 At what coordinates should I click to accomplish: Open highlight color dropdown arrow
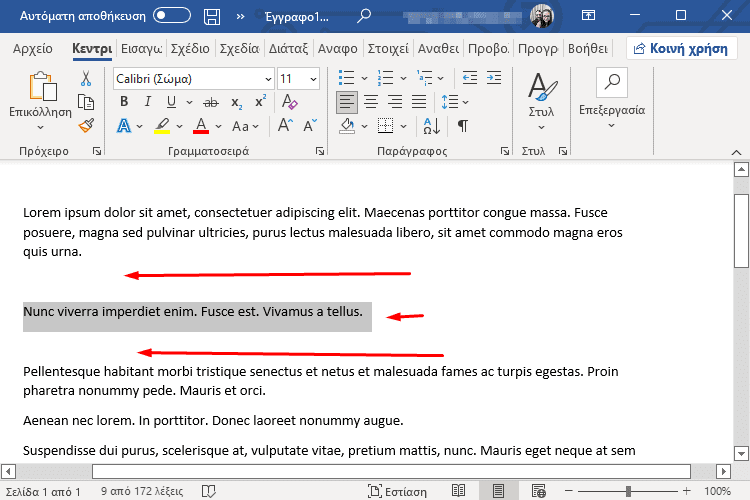[x=179, y=127]
